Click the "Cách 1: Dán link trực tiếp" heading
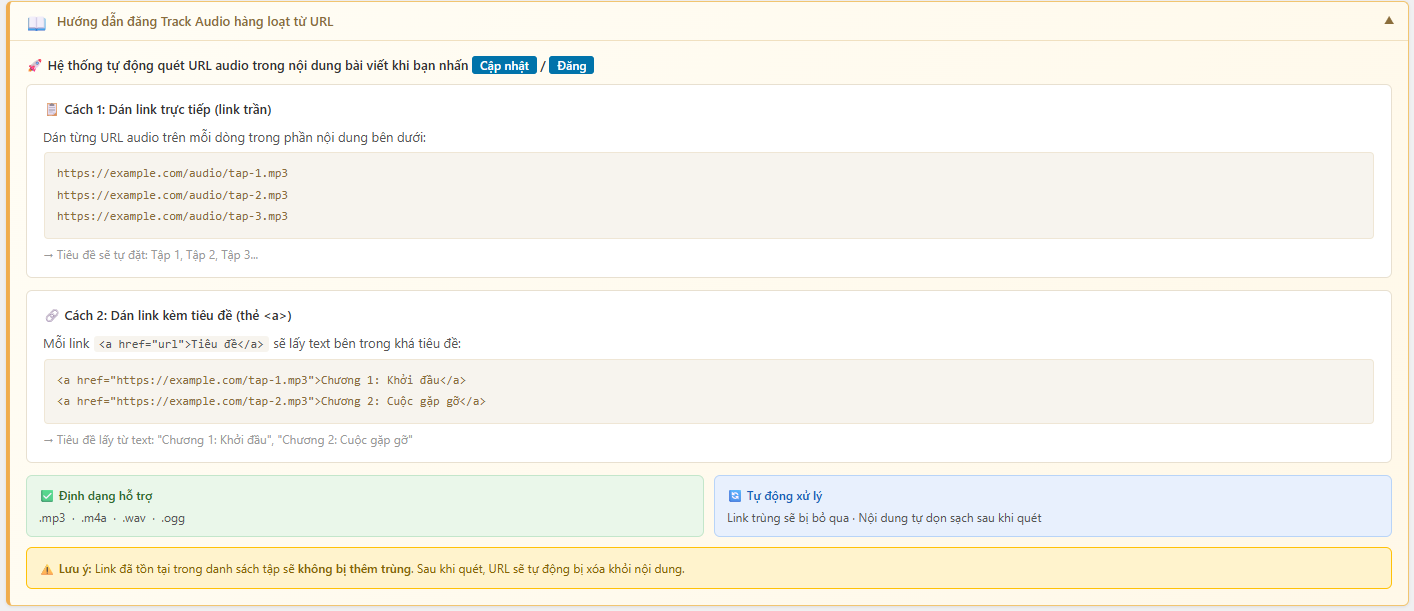The width and height of the screenshot is (1414, 611). (x=167, y=109)
